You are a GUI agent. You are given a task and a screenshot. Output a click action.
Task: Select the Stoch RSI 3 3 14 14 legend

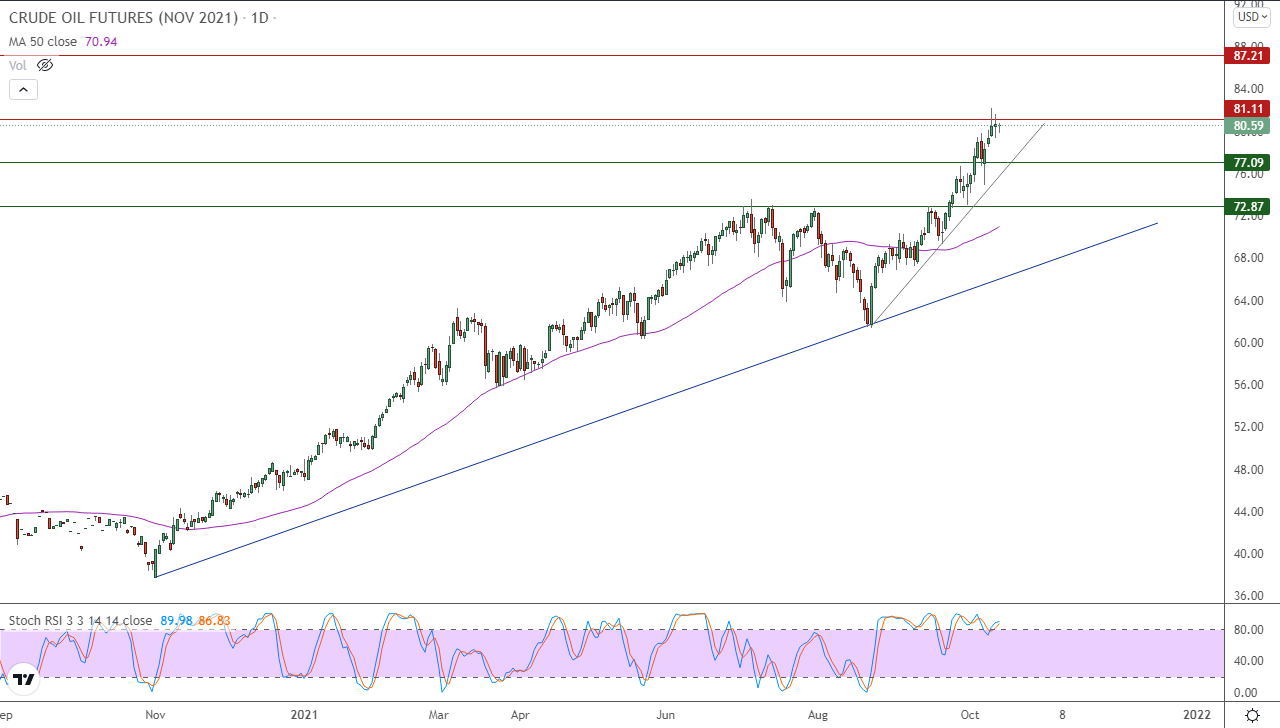click(x=80, y=620)
